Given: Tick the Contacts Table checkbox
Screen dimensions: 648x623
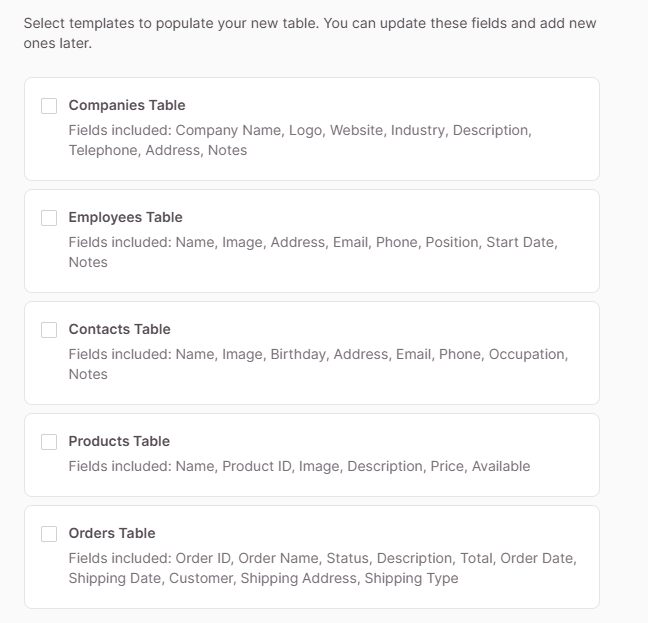Looking at the screenshot, I should click(x=49, y=330).
